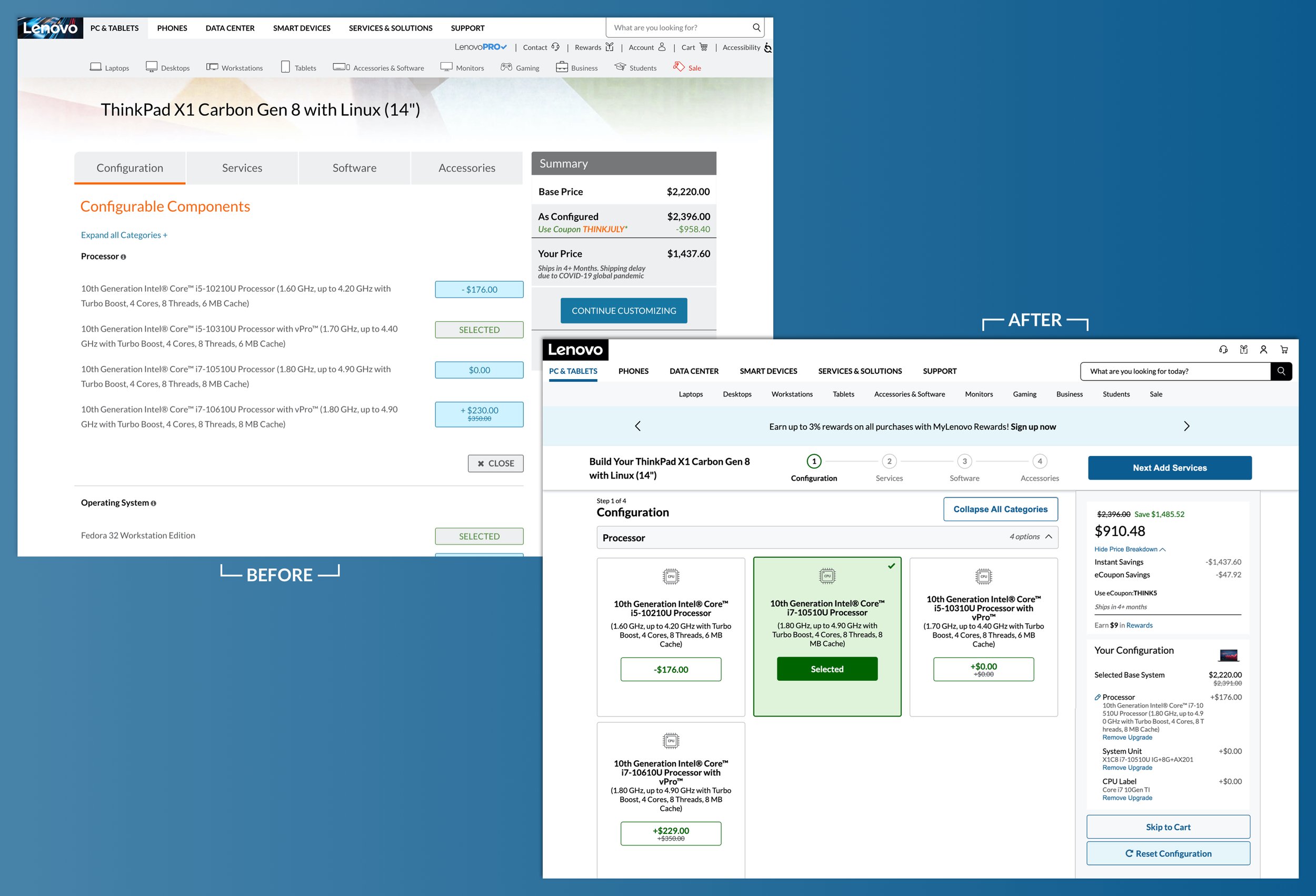Click the Lenovo logo in the After page
Image resolution: width=1316 pixels, height=896 pixels.
(575, 350)
